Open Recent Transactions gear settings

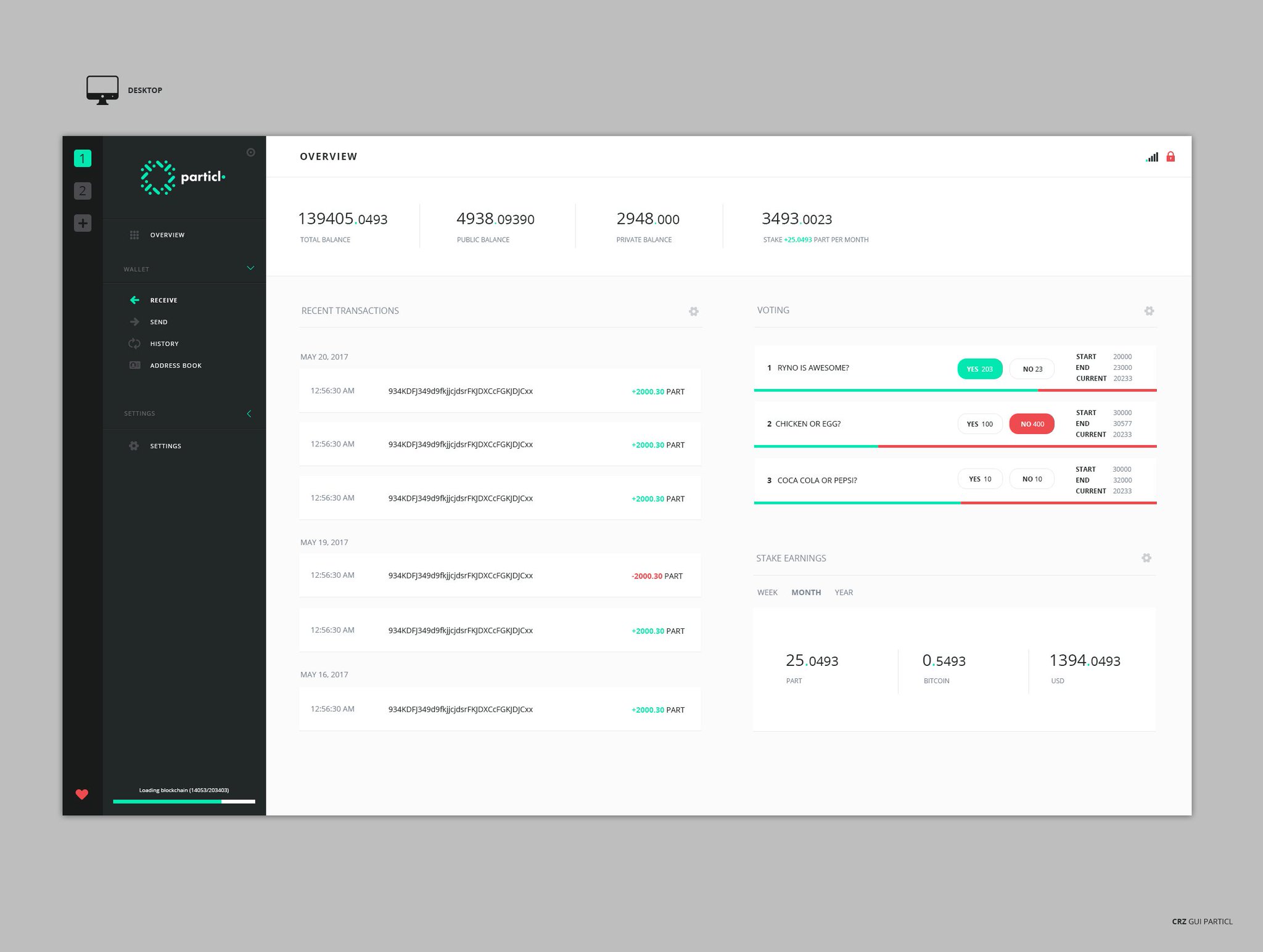click(x=694, y=311)
